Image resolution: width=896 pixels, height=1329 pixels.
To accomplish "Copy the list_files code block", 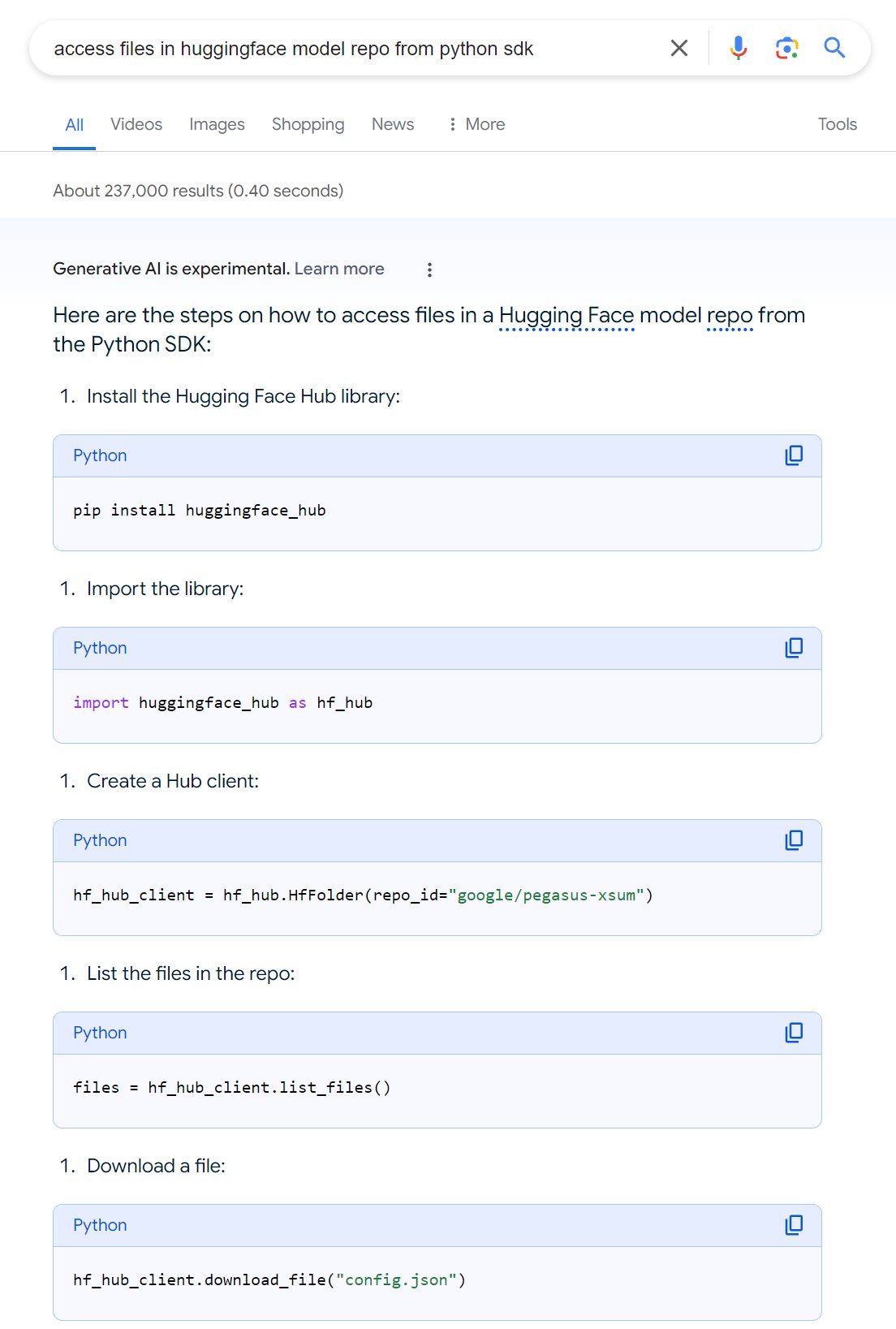I will click(794, 1033).
